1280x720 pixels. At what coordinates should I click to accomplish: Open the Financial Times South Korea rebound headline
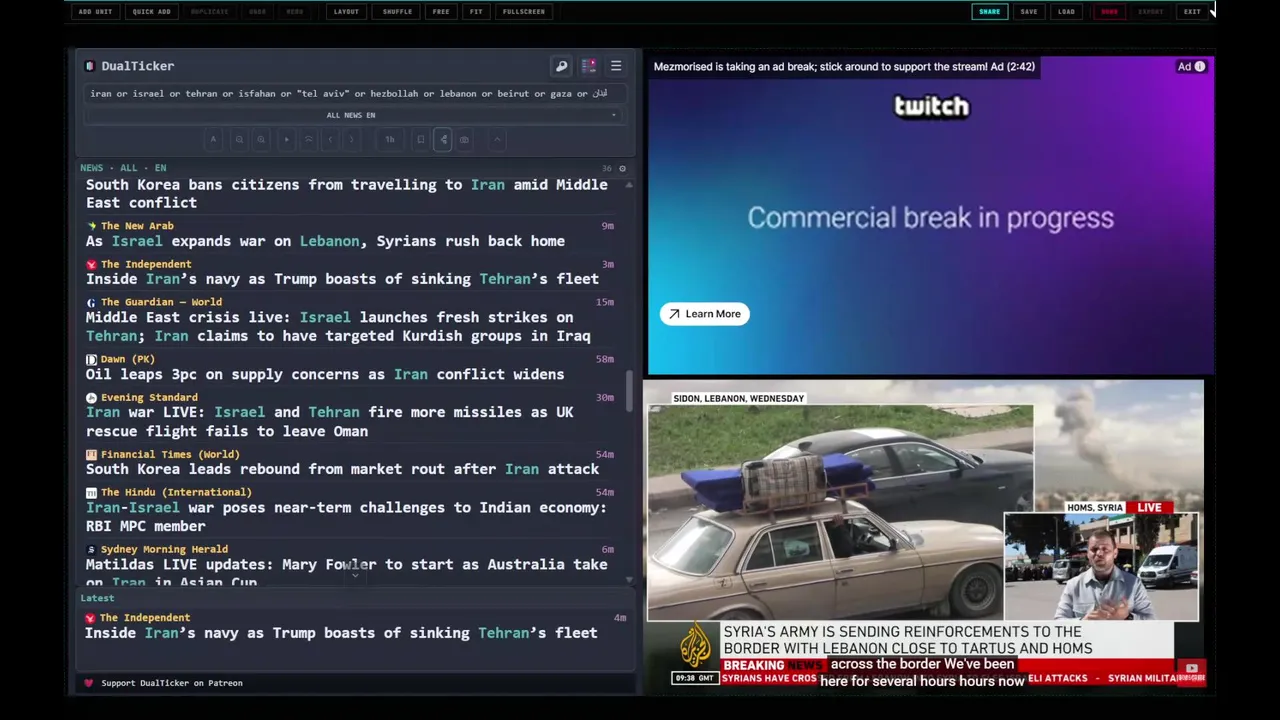pos(342,469)
